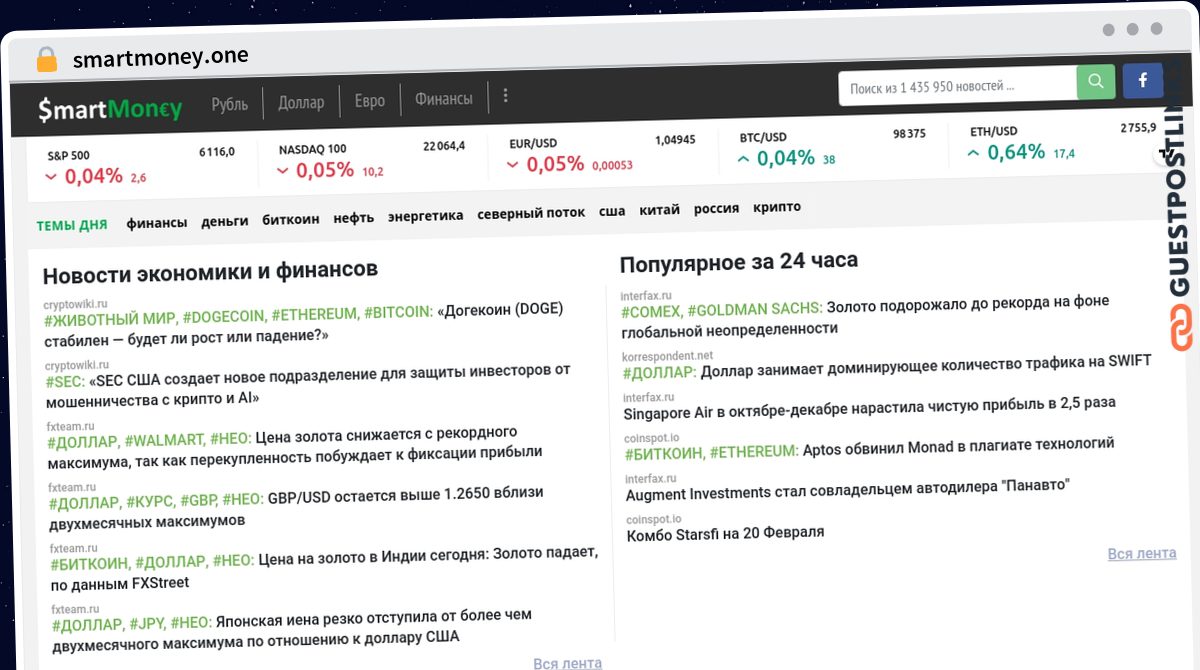The image size is (1200, 670).
Task: Select the энергетика topic tag
Action: pyautogui.click(x=426, y=215)
